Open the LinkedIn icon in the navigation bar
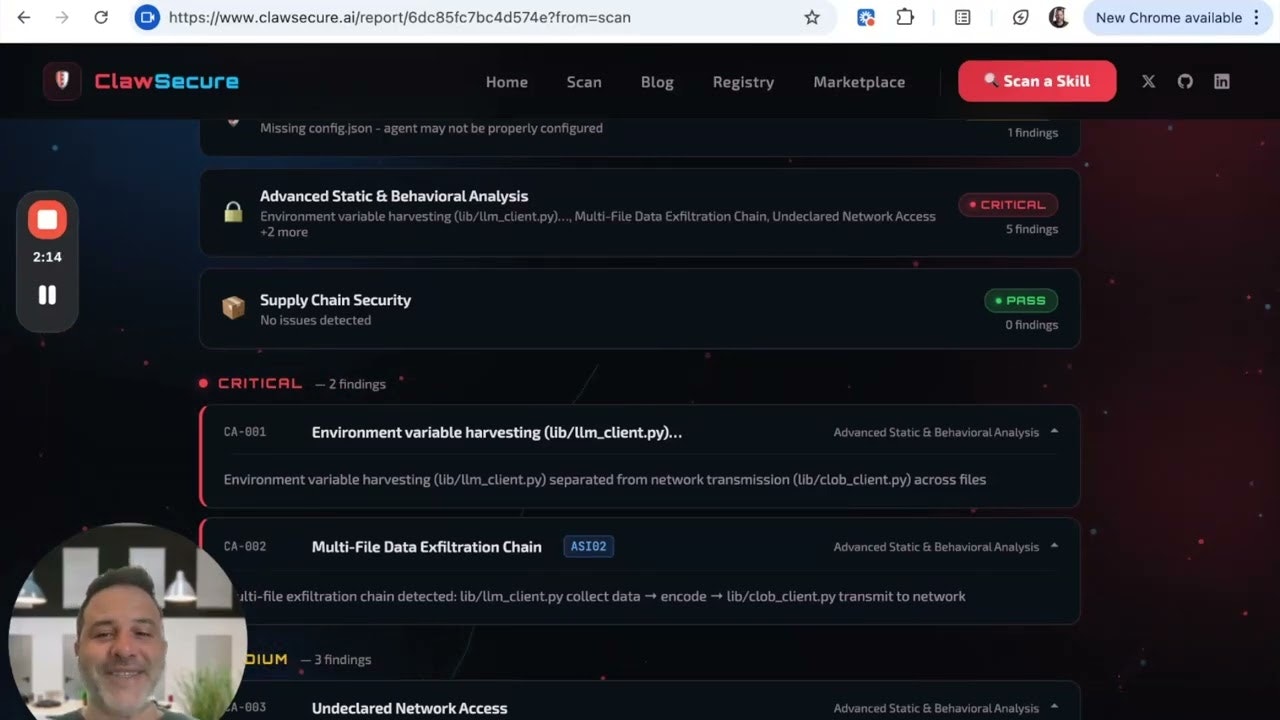 click(x=1221, y=81)
